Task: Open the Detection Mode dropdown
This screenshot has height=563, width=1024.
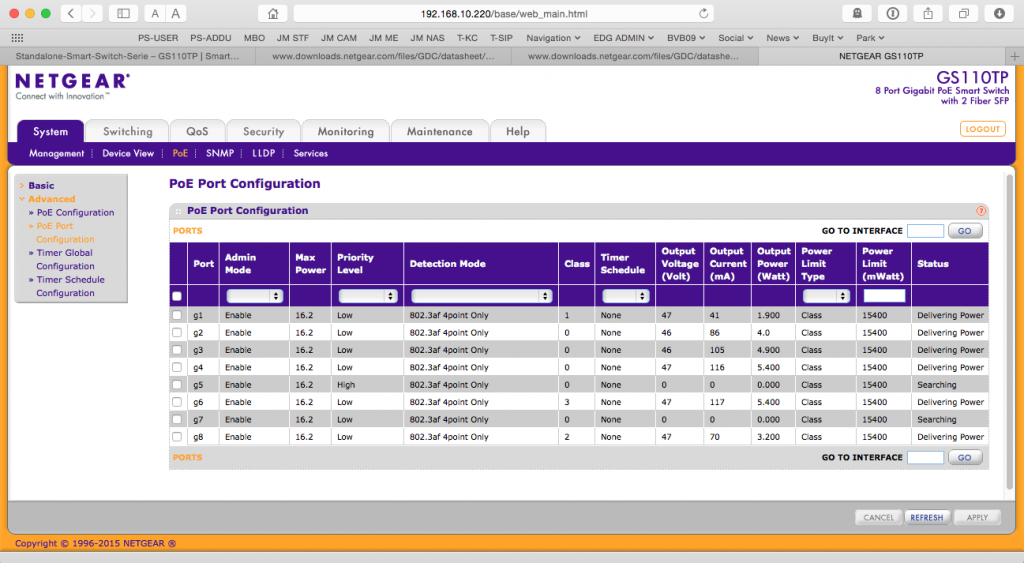Action: click(481, 296)
